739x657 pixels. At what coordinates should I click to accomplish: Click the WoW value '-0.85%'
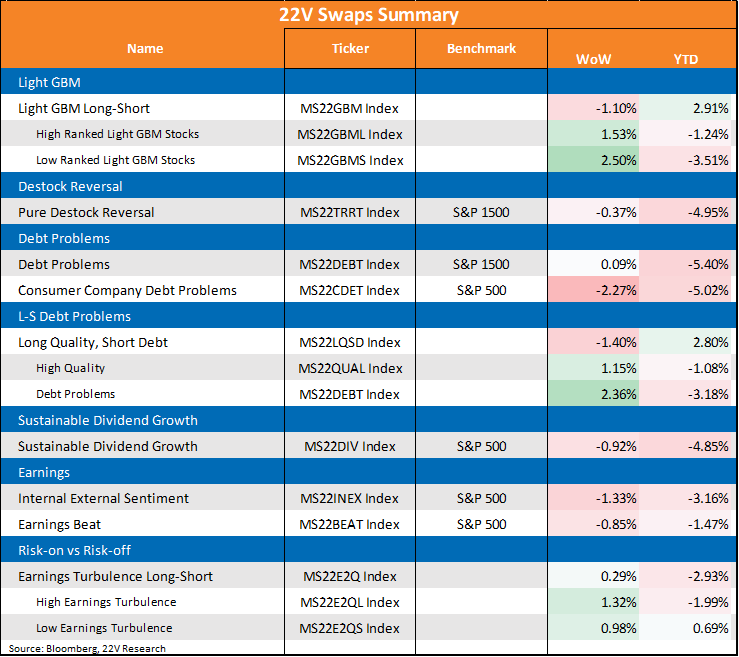pos(616,525)
